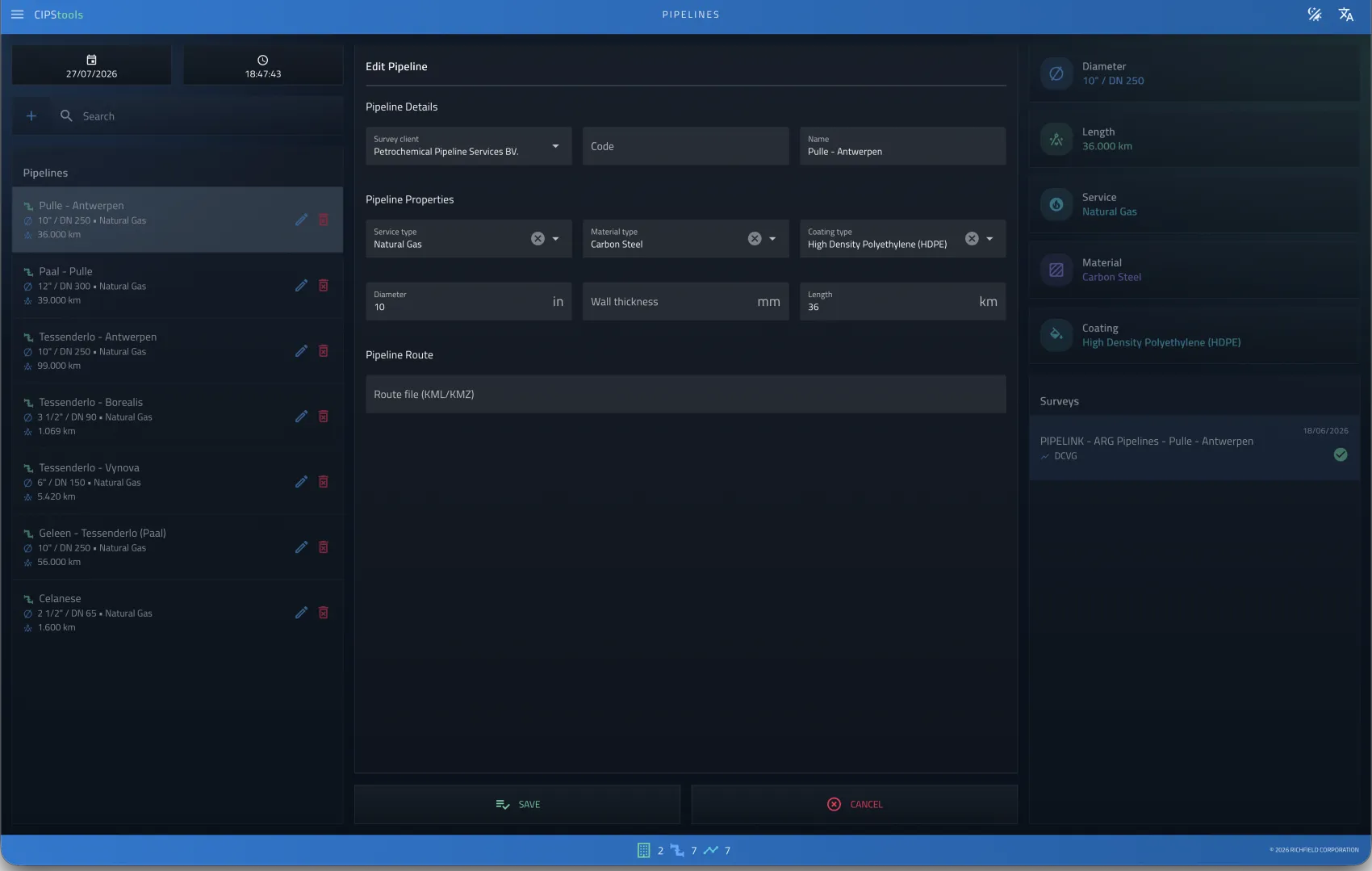
Task: Click the 10" / DN 250 diameter value
Action: coord(1113,81)
